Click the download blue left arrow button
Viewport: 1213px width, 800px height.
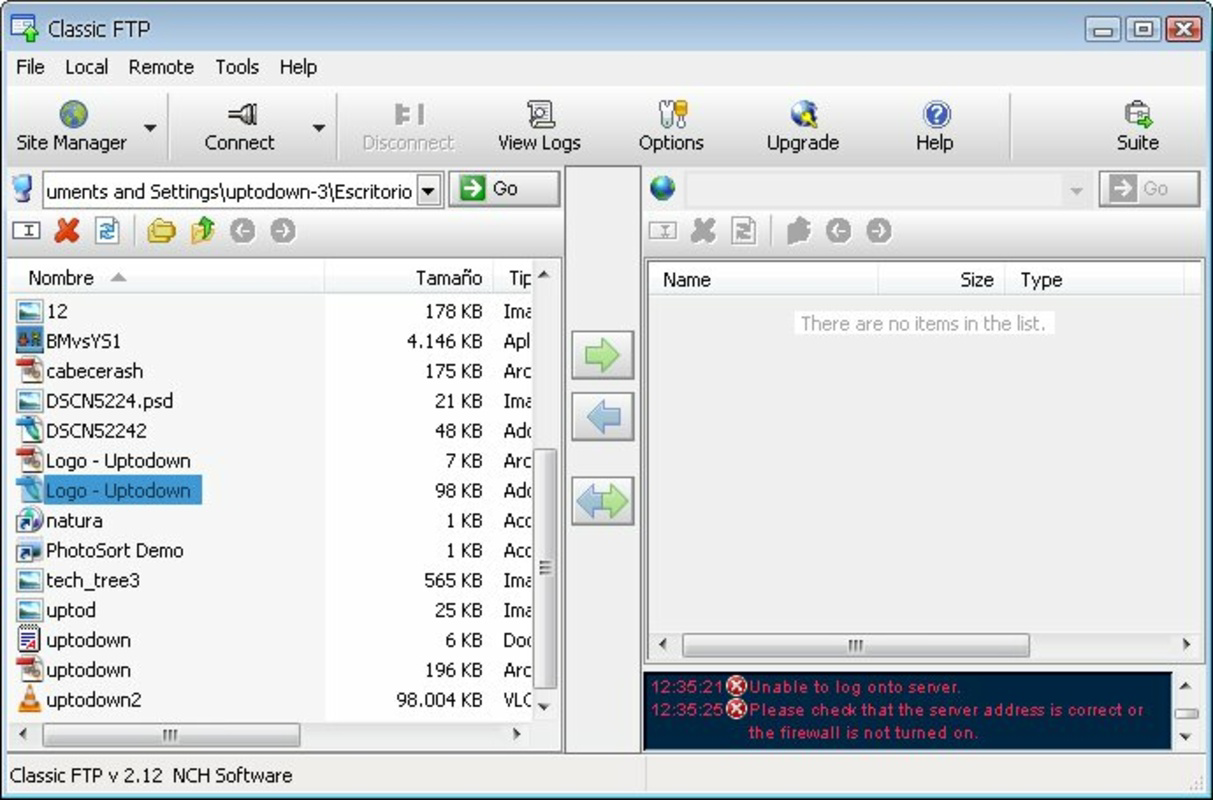point(603,416)
